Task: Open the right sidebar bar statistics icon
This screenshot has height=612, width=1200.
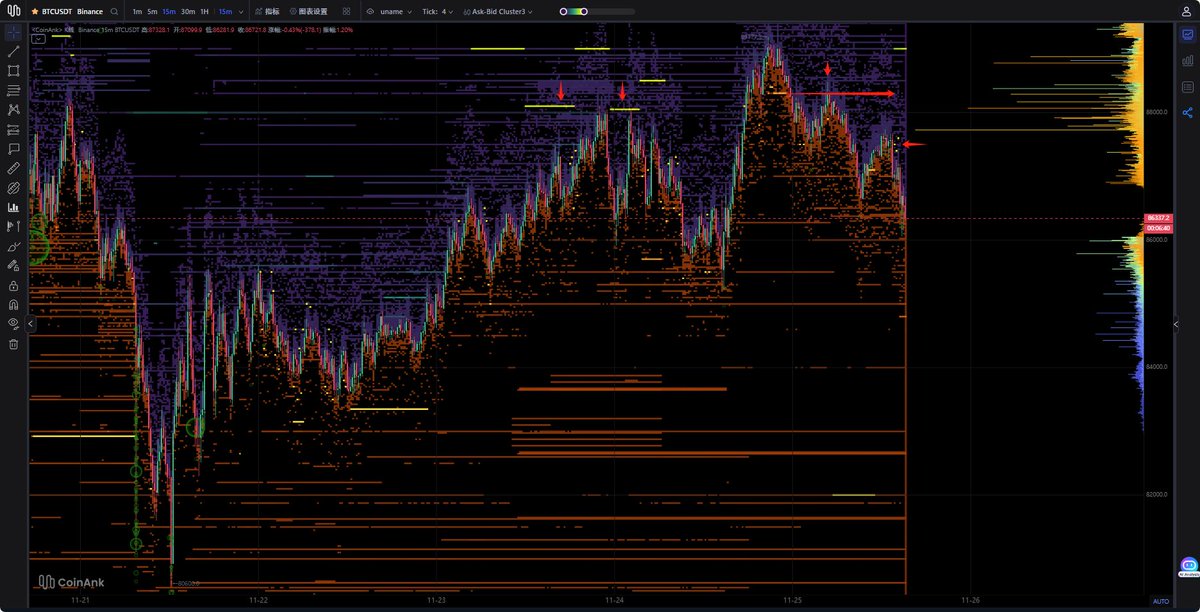Action: pyautogui.click(x=1187, y=61)
